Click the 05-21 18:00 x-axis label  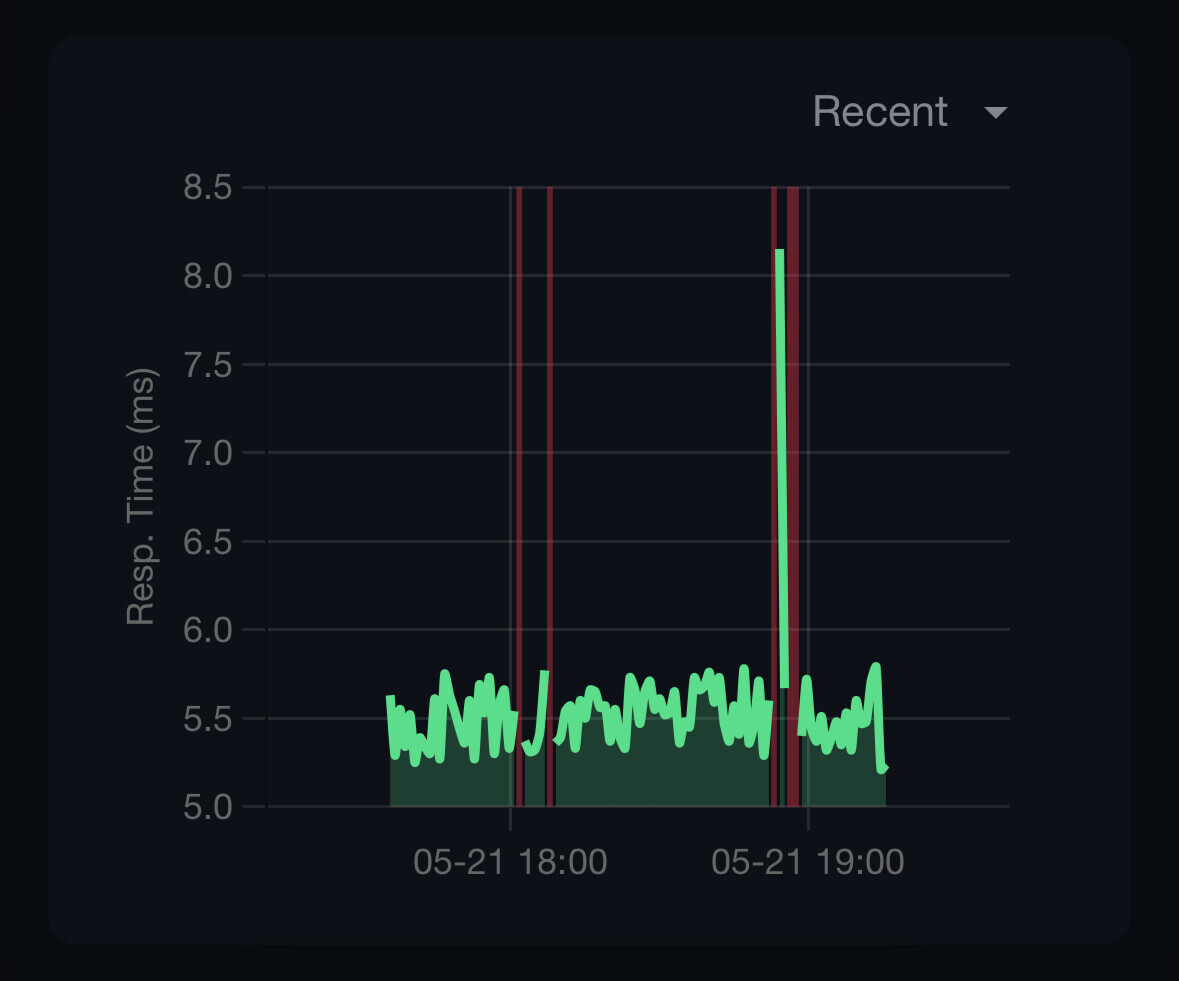tap(510, 862)
